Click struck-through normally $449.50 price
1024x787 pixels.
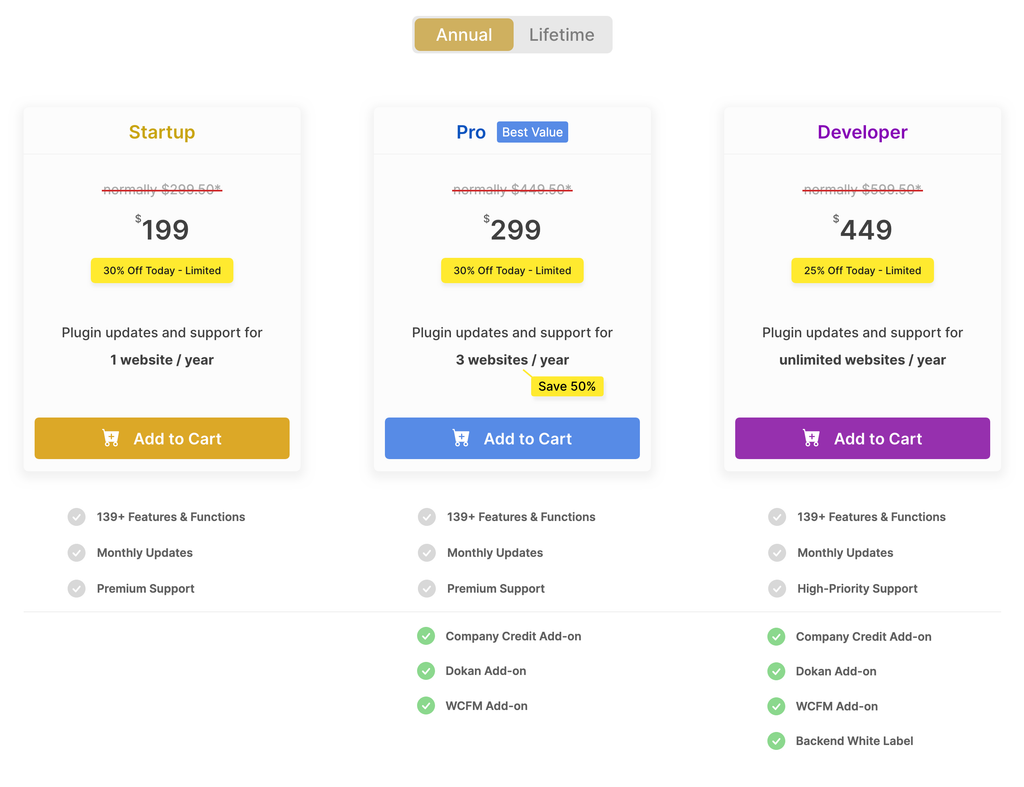(512, 189)
